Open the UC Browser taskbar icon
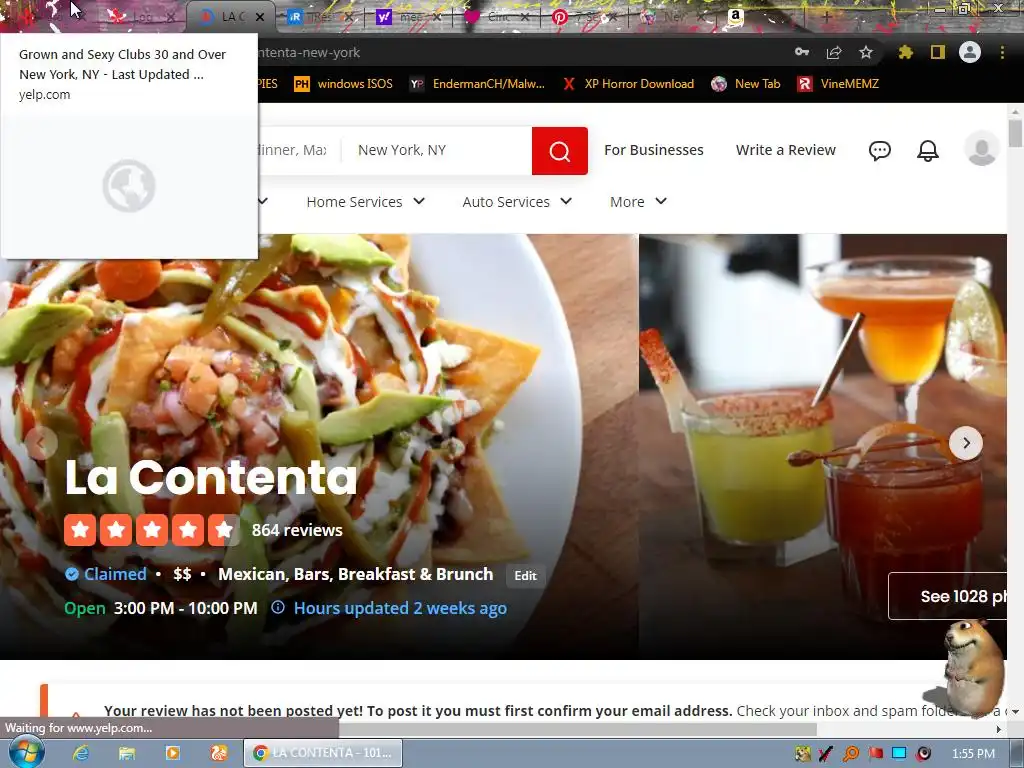The height and width of the screenshot is (768, 1024). point(218,753)
